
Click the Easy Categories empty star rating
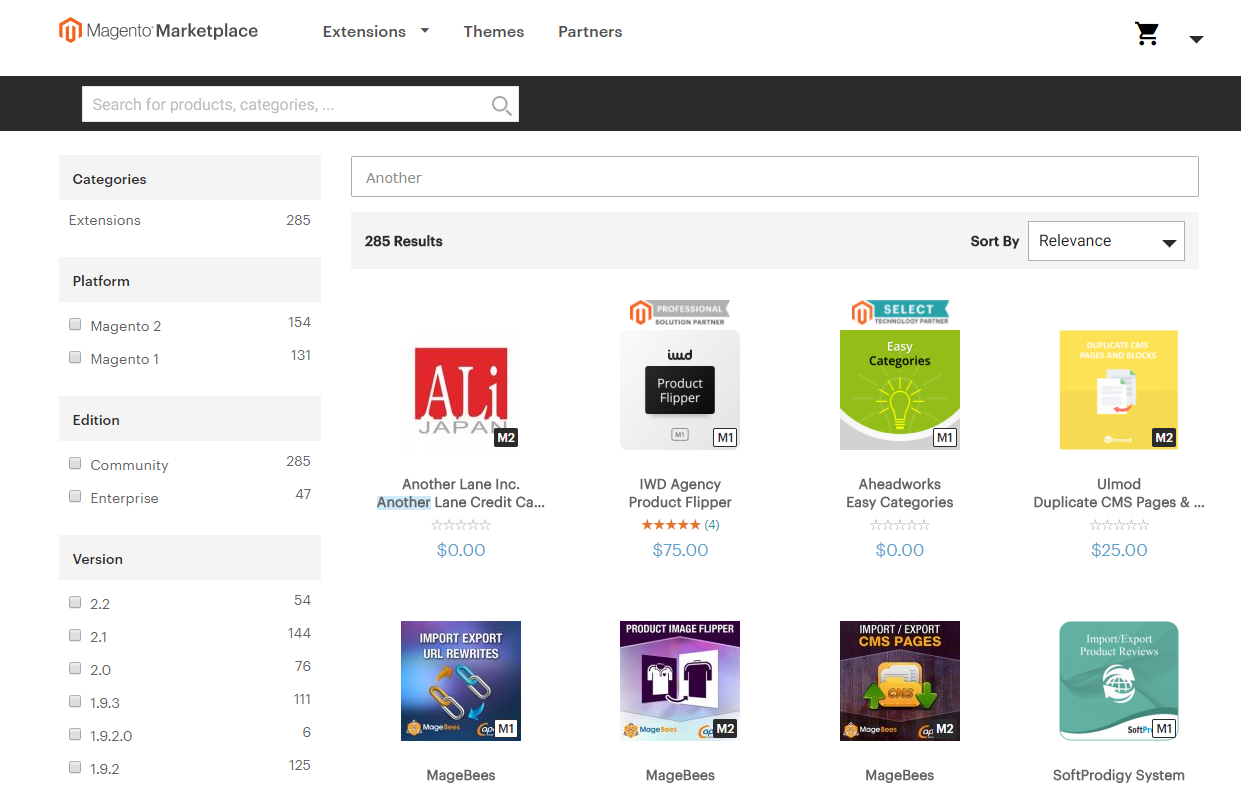pos(900,525)
